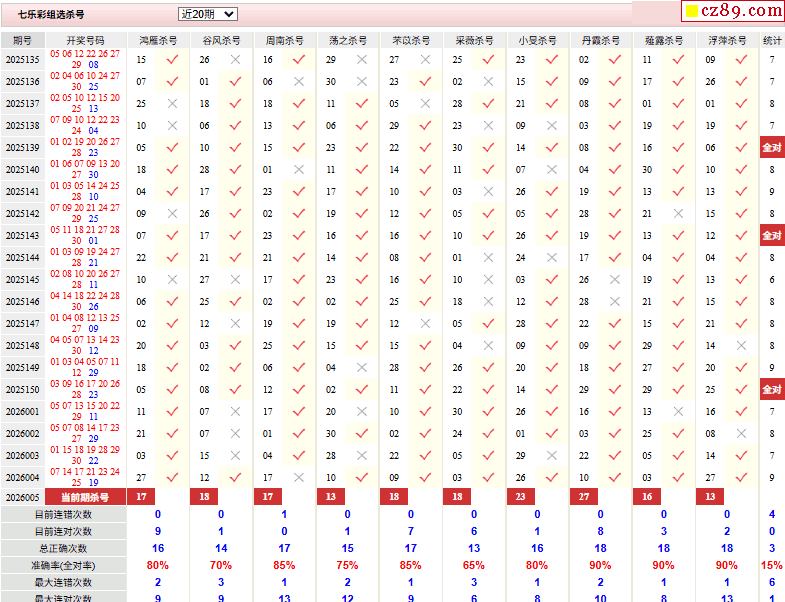Click the 准确率(全对率) row label

coord(62,565)
